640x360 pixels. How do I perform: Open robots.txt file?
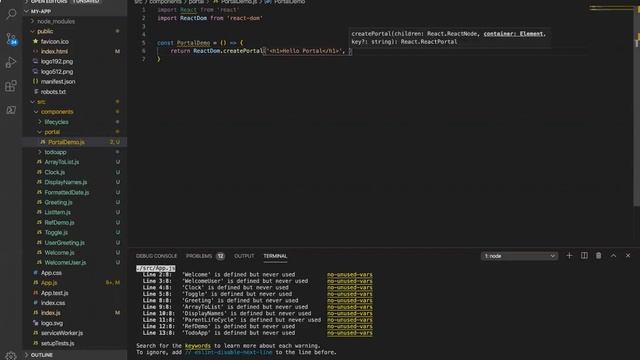[x=53, y=92]
